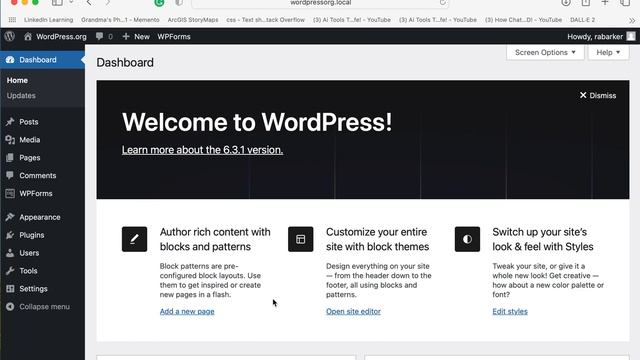This screenshot has width=640, height=360.
Task: Click the Posts pin icon
Action: [10, 122]
